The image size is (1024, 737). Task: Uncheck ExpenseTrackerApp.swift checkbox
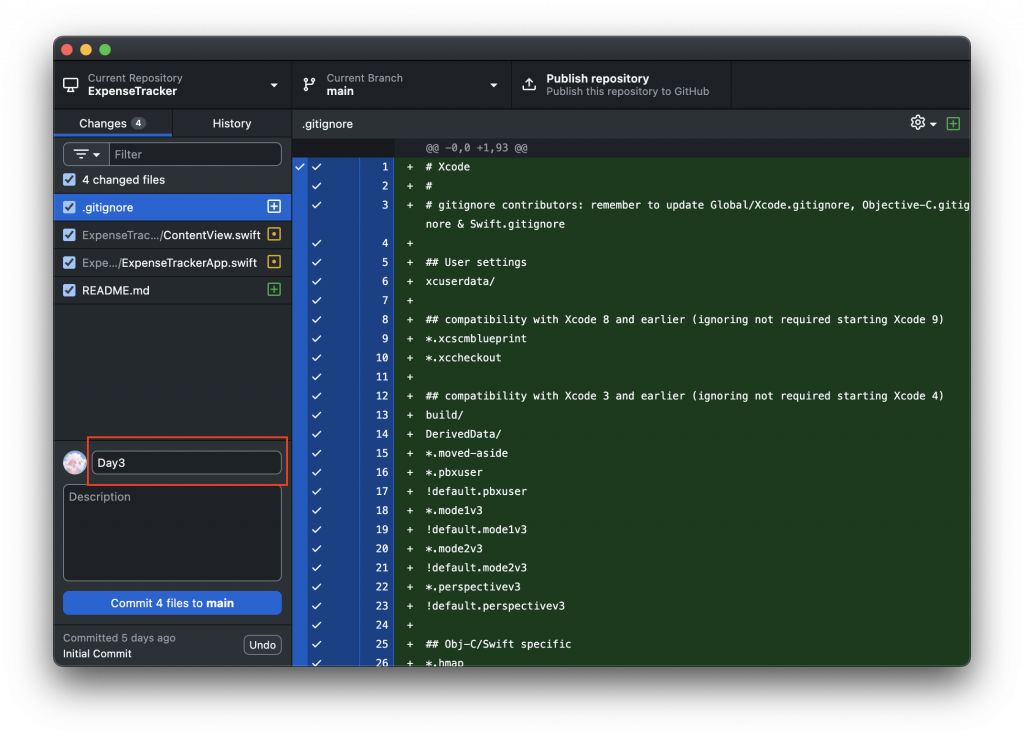(x=69, y=262)
